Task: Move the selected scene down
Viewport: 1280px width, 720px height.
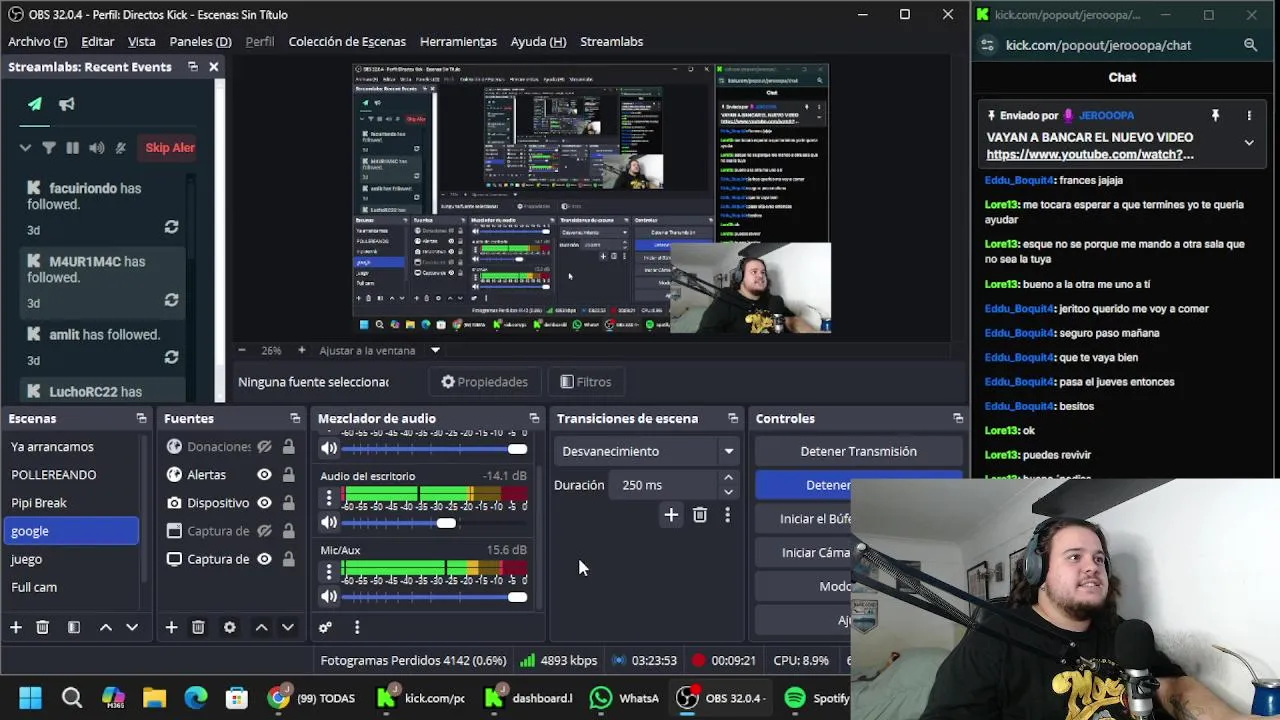Action: click(x=132, y=627)
